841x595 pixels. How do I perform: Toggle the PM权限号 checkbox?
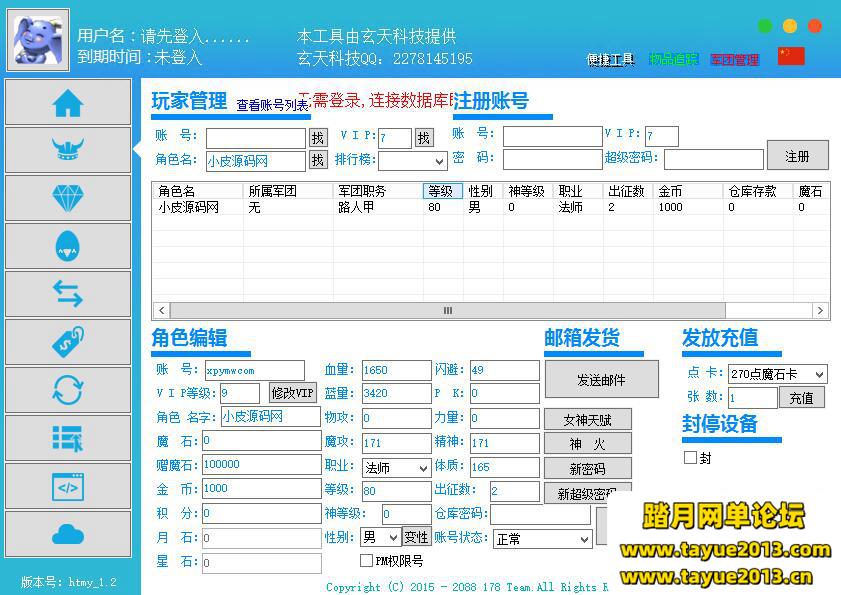click(x=366, y=561)
